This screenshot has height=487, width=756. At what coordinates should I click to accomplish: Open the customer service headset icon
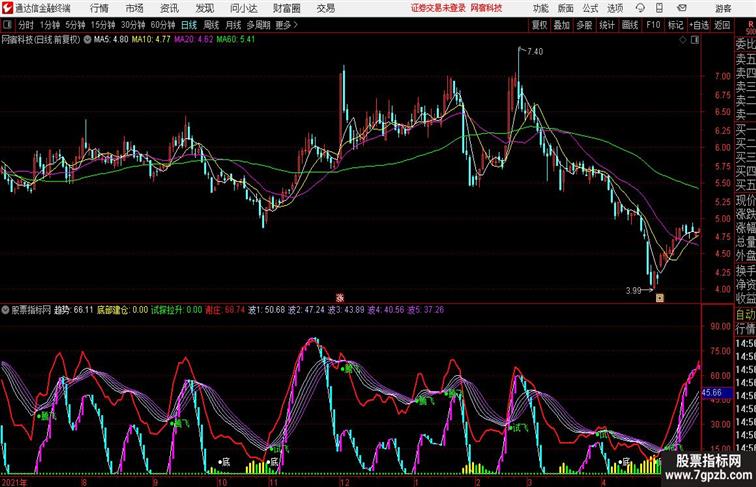coord(640,8)
